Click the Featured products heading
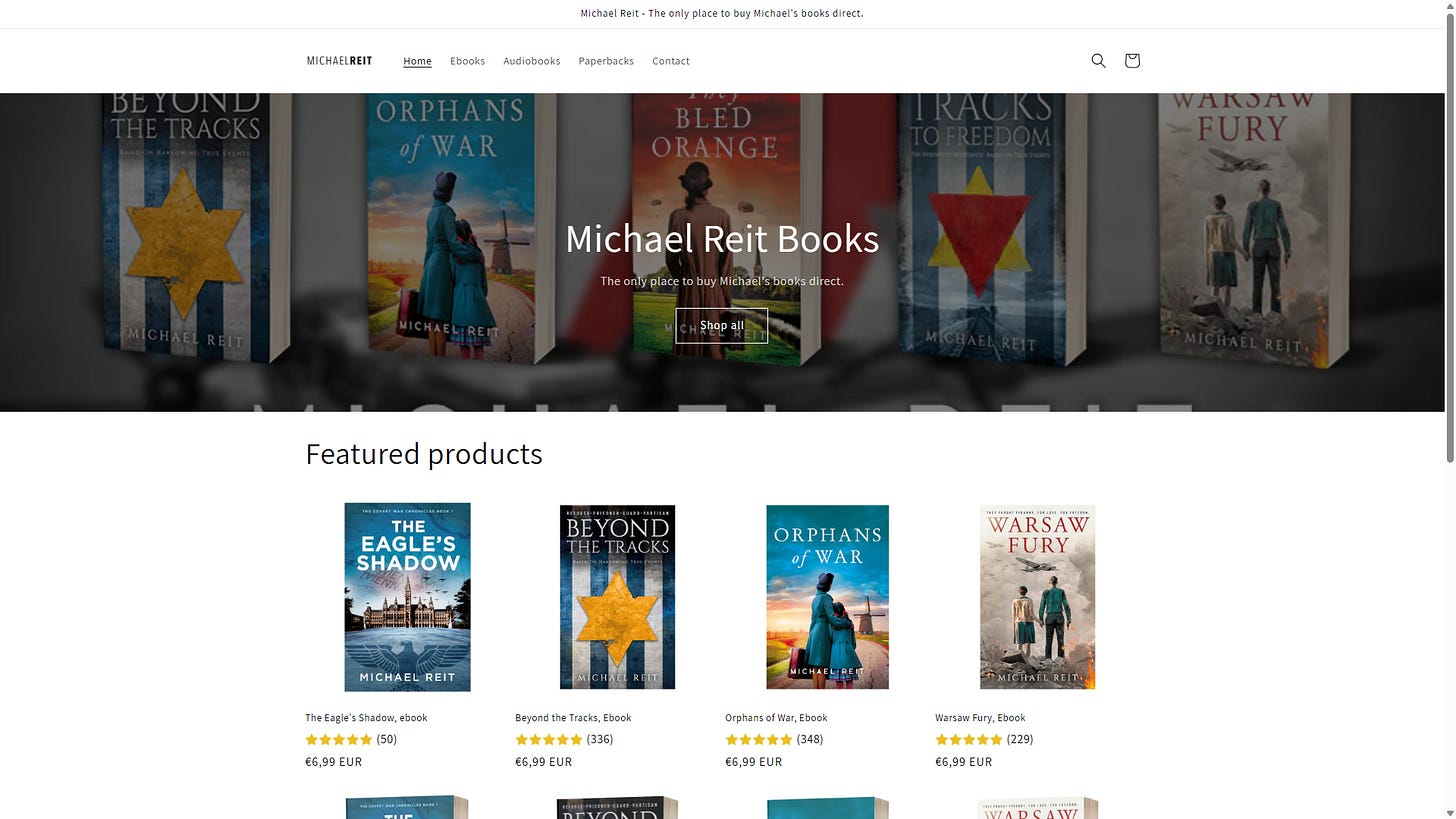 coord(424,454)
